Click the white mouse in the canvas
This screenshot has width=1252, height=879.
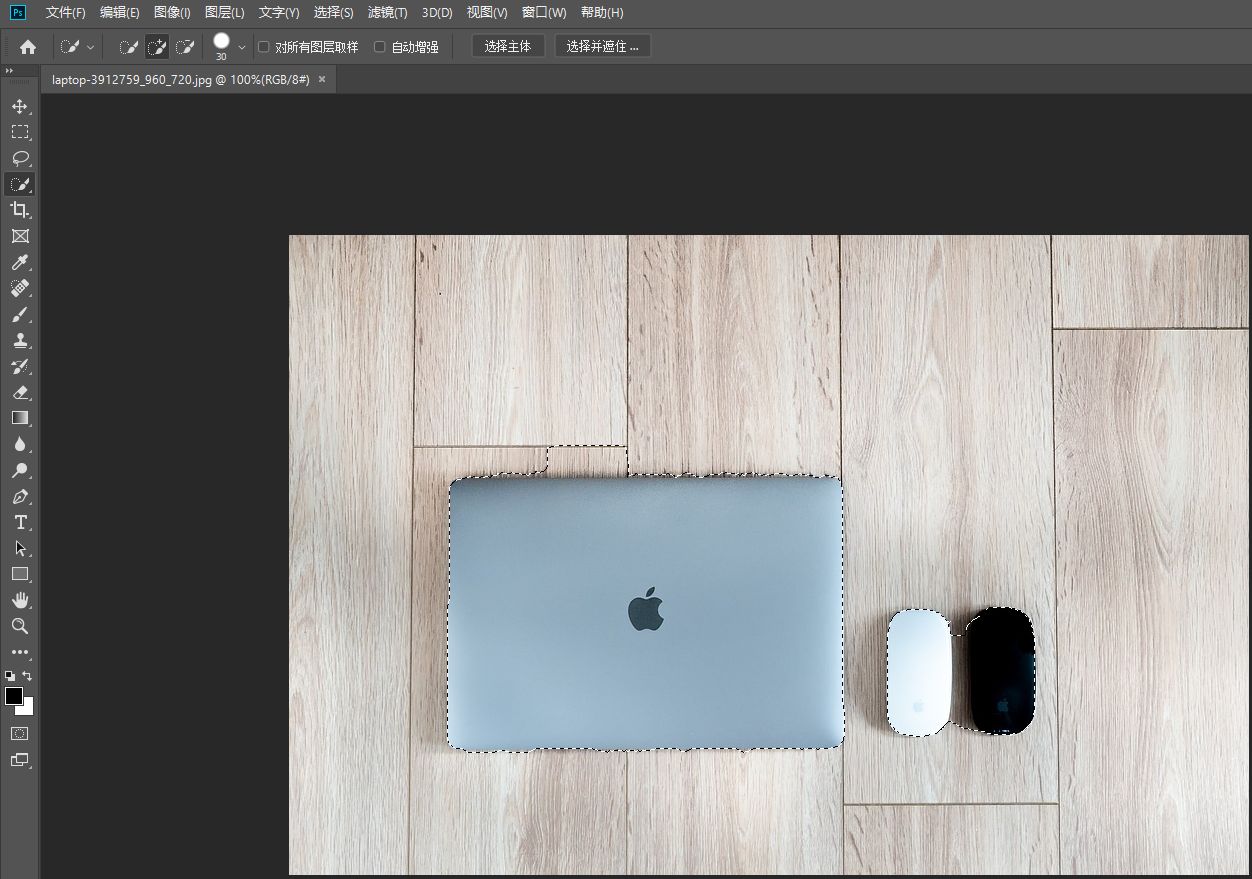[919, 673]
